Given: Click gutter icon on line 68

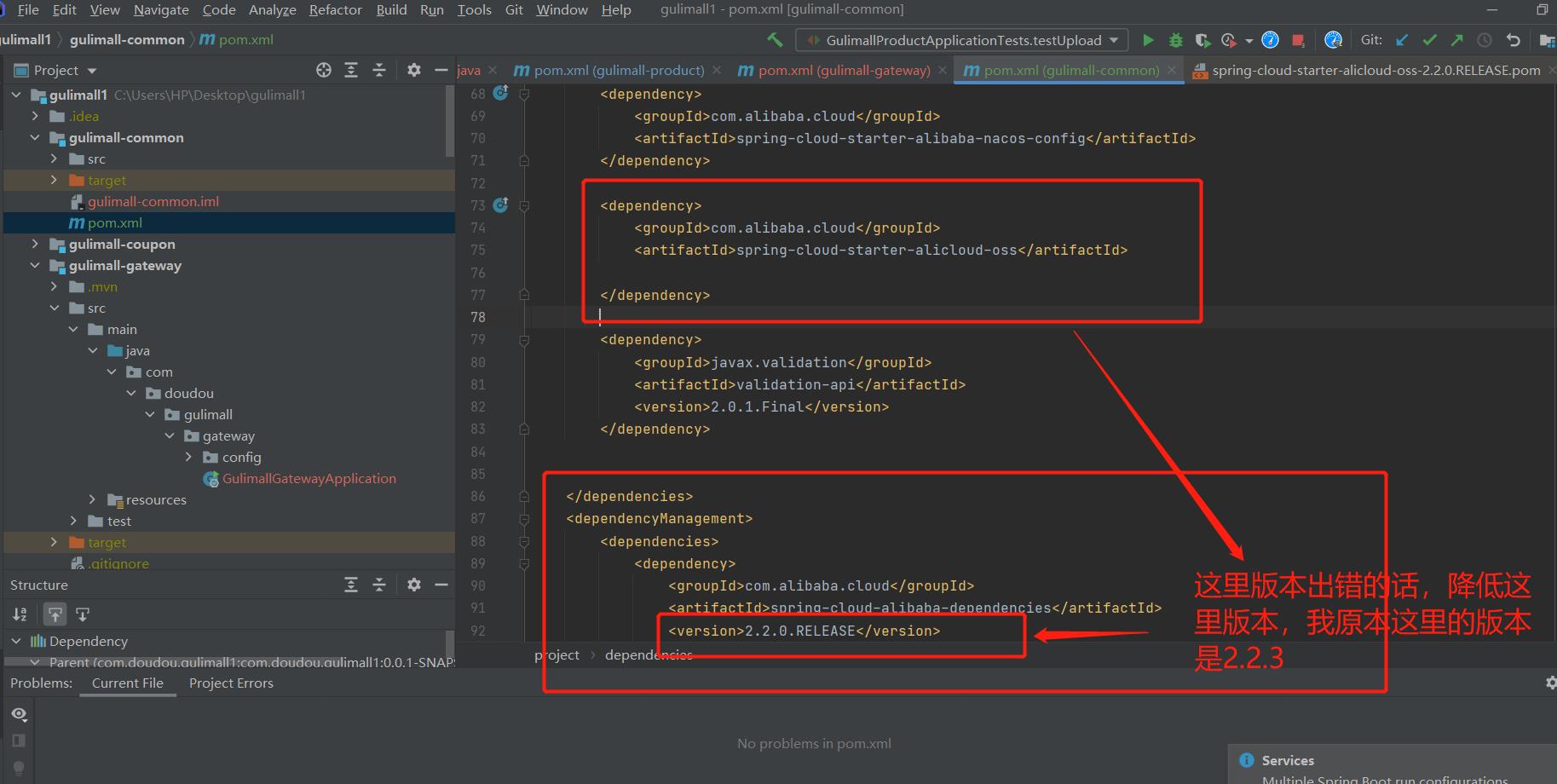Looking at the screenshot, I should coord(501,93).
